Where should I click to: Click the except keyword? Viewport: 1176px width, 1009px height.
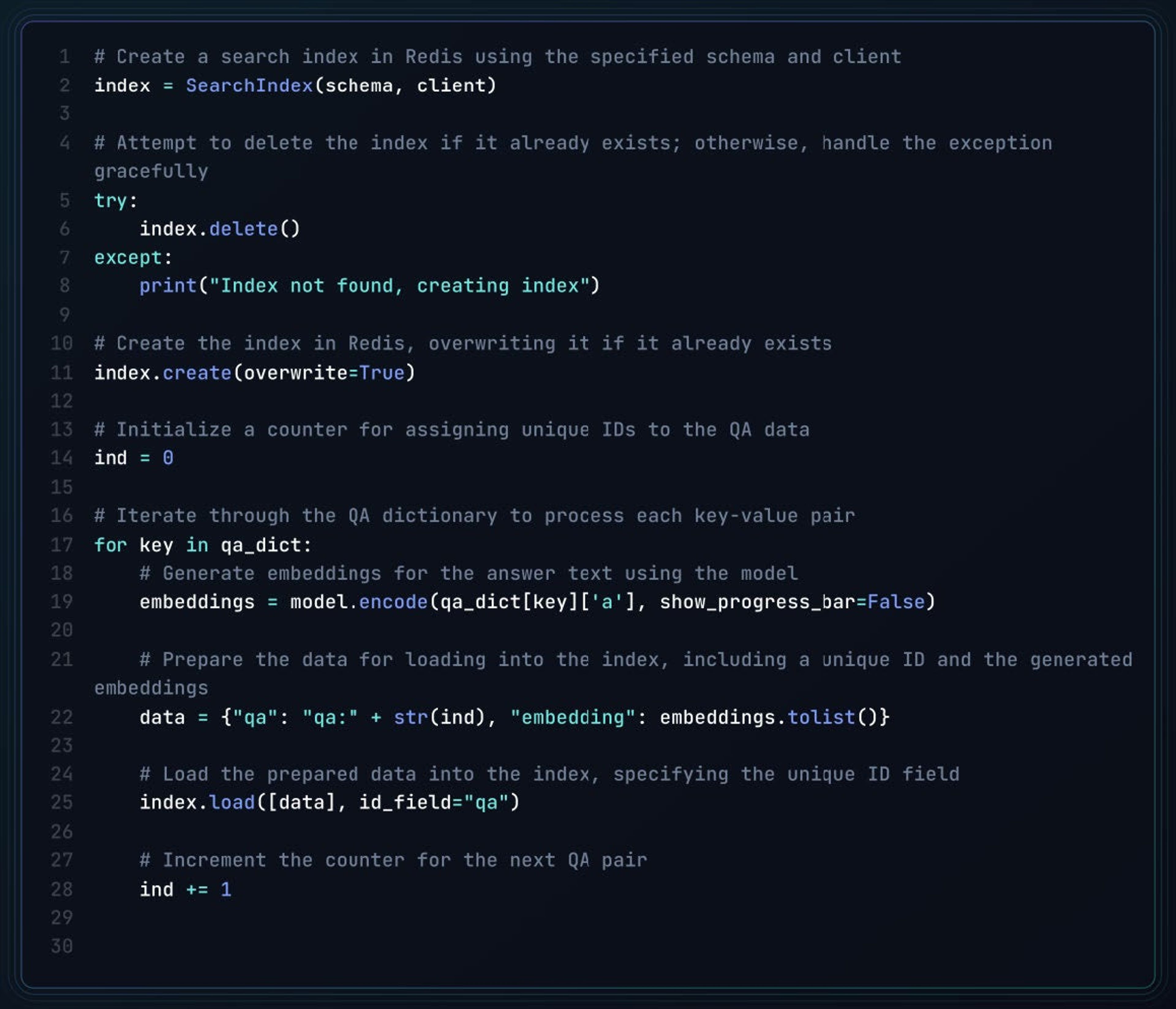point(128,258)
